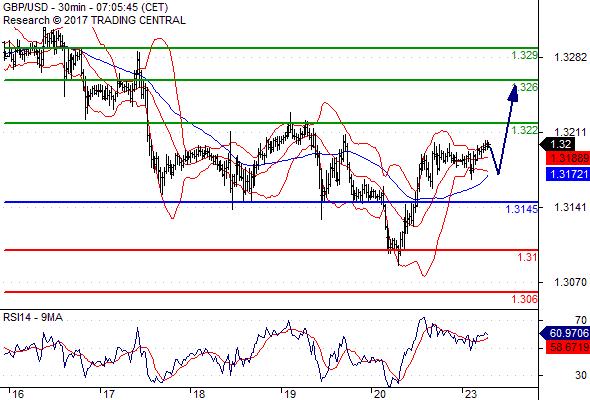The width and height of the screenshot is (590, 400).
Task: Click the 1.3282 price axis value
Action: pos(570,57)
